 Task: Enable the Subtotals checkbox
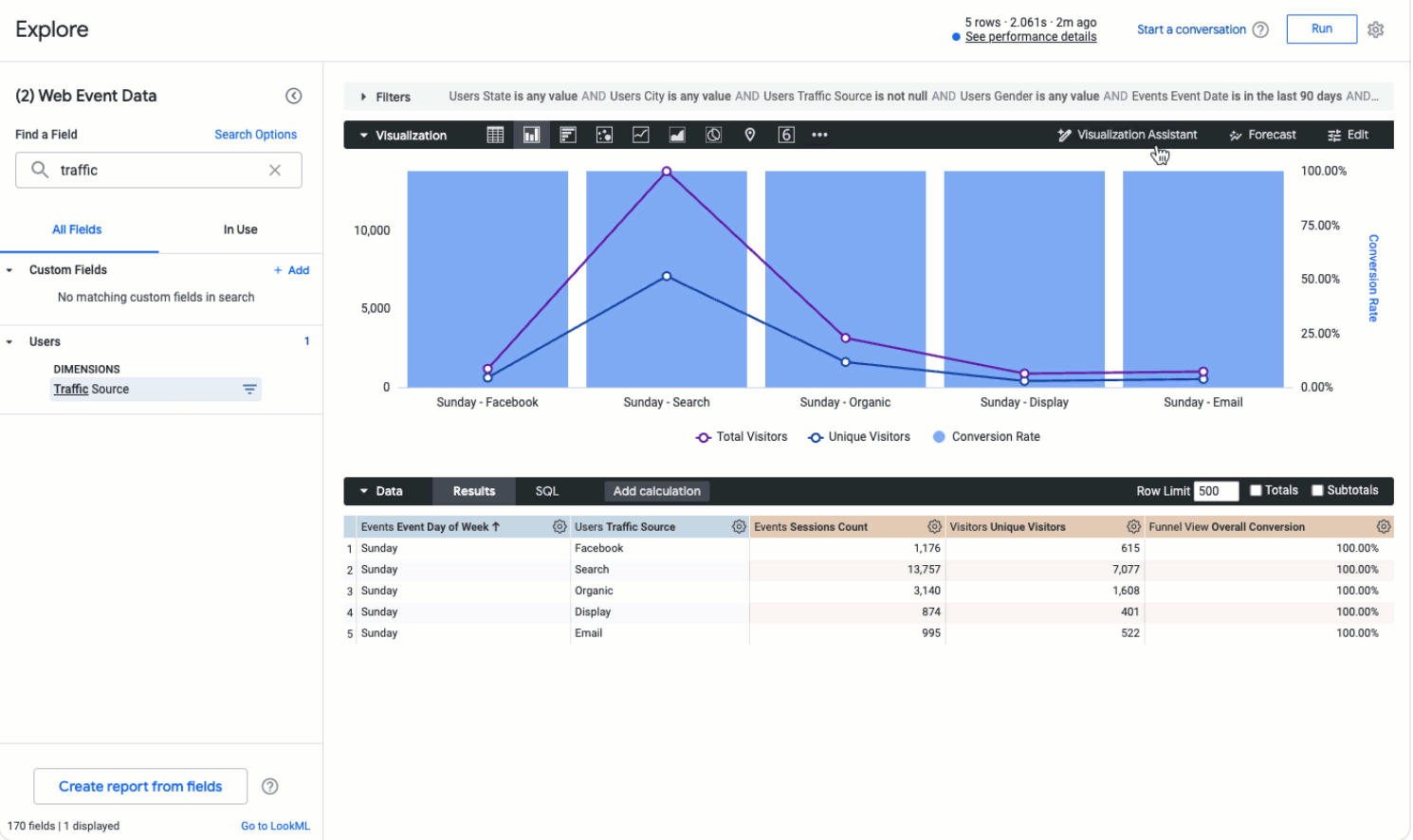tap(1317, 490)
